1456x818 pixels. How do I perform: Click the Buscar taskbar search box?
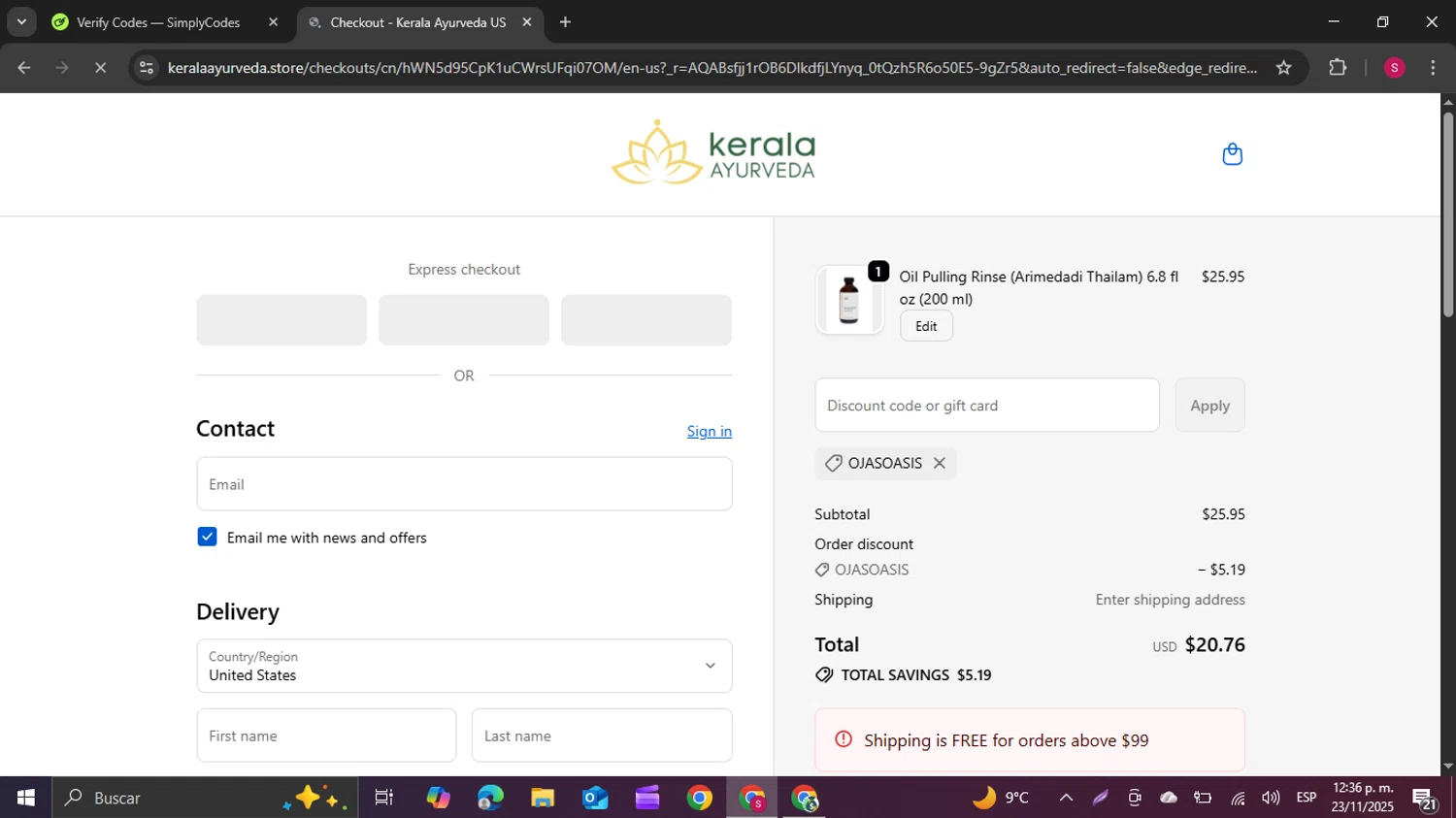204,798
